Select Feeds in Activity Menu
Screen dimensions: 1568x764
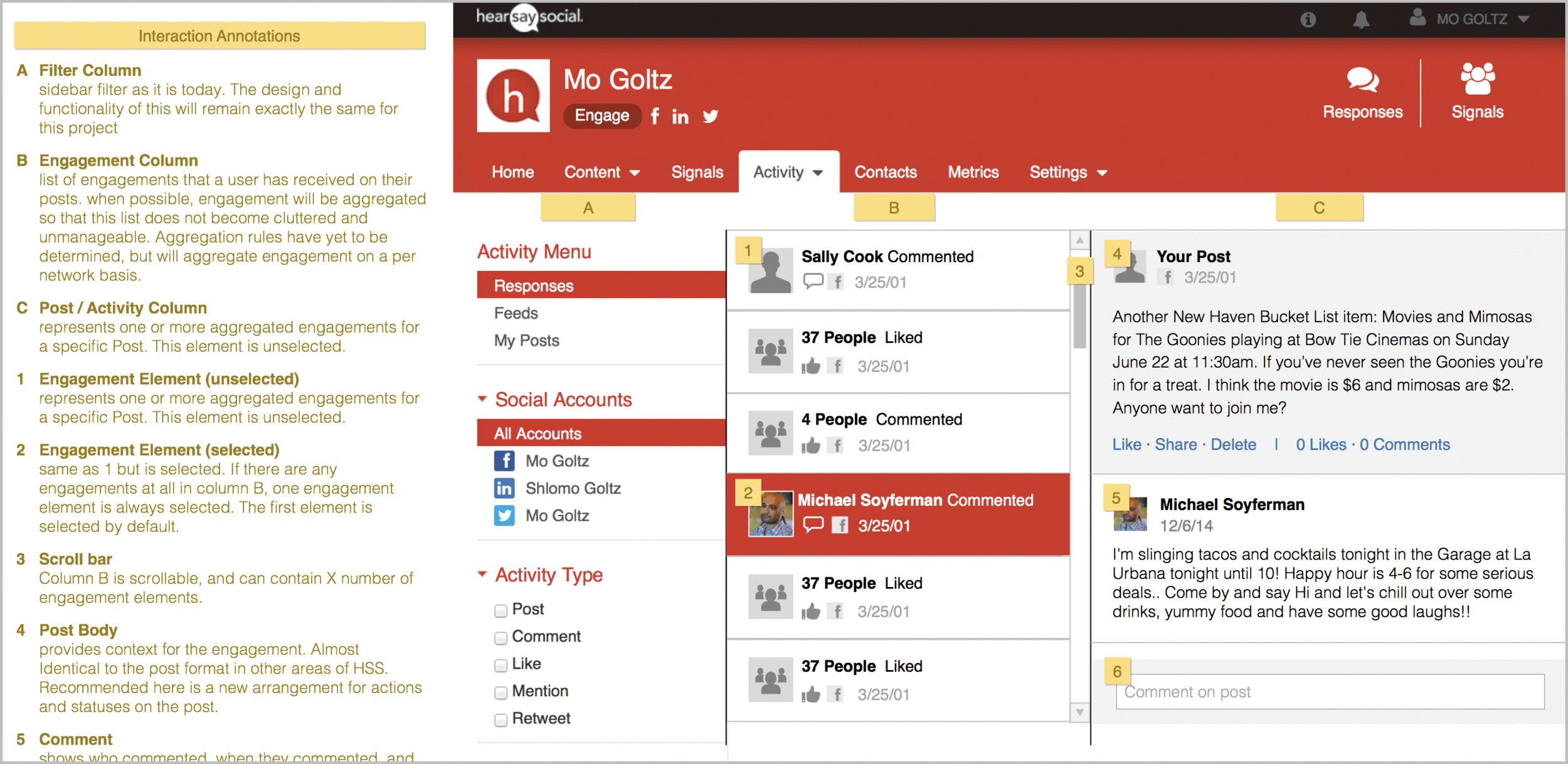click(x=516, y=313)
